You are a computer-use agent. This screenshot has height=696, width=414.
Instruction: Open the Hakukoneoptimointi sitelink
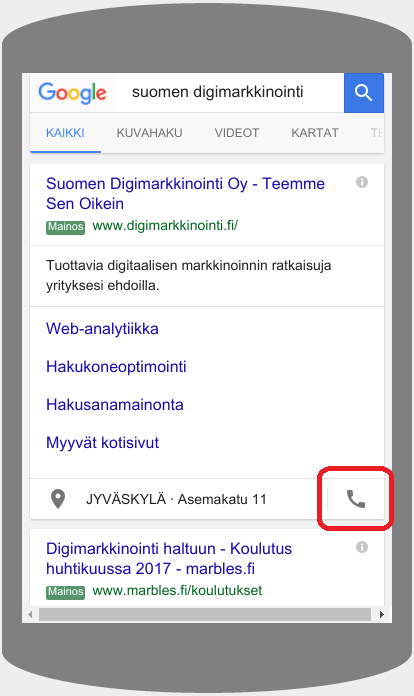(x=116, y=367)
